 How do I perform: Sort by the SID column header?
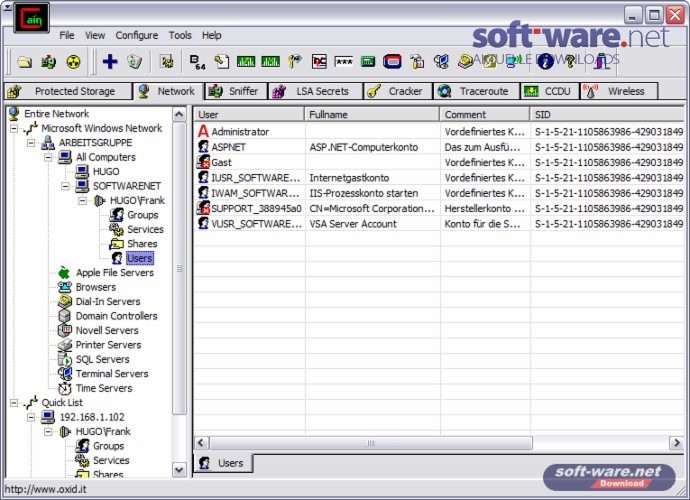point(607,114)
